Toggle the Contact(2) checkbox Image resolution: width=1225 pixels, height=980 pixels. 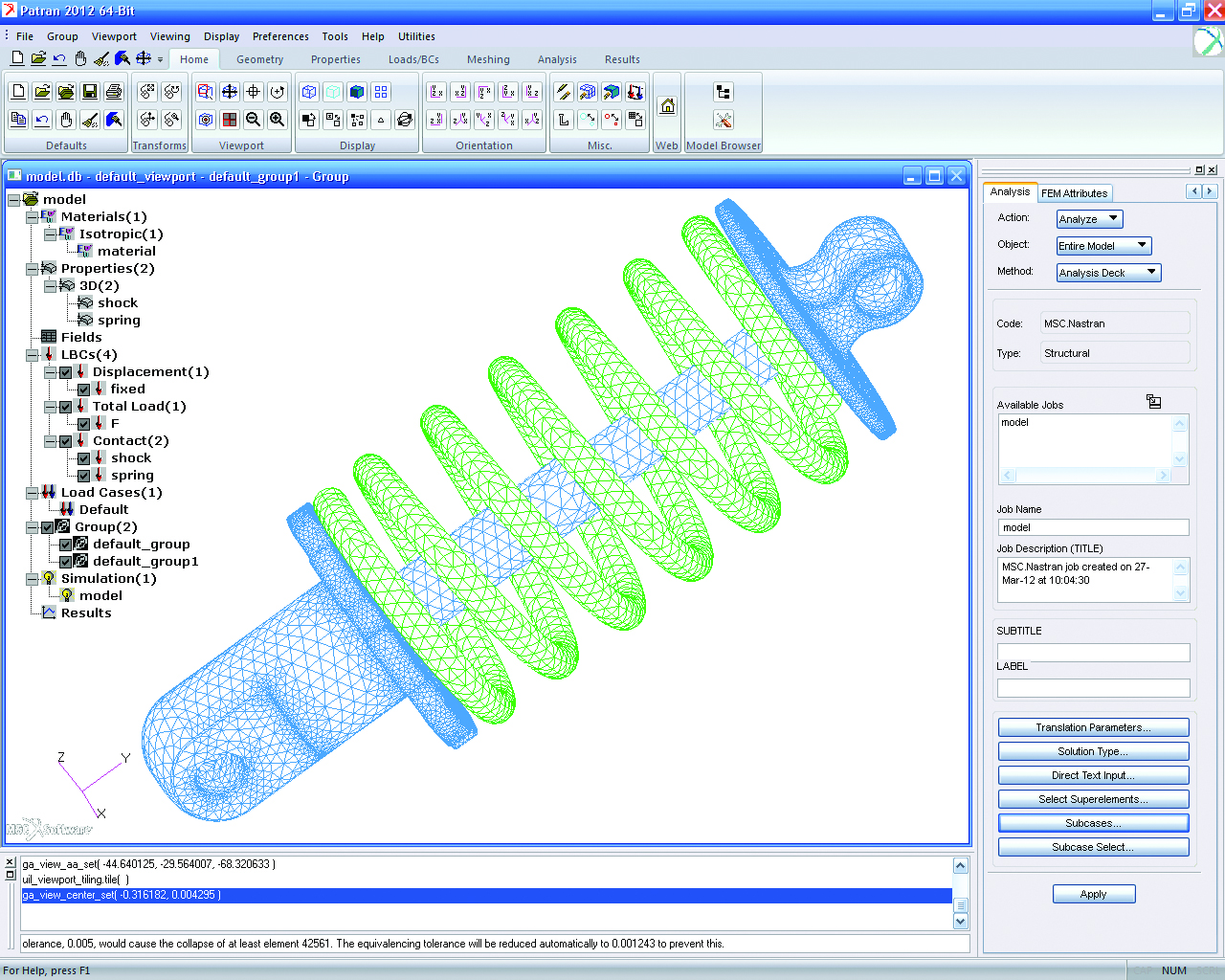point(66,441)
